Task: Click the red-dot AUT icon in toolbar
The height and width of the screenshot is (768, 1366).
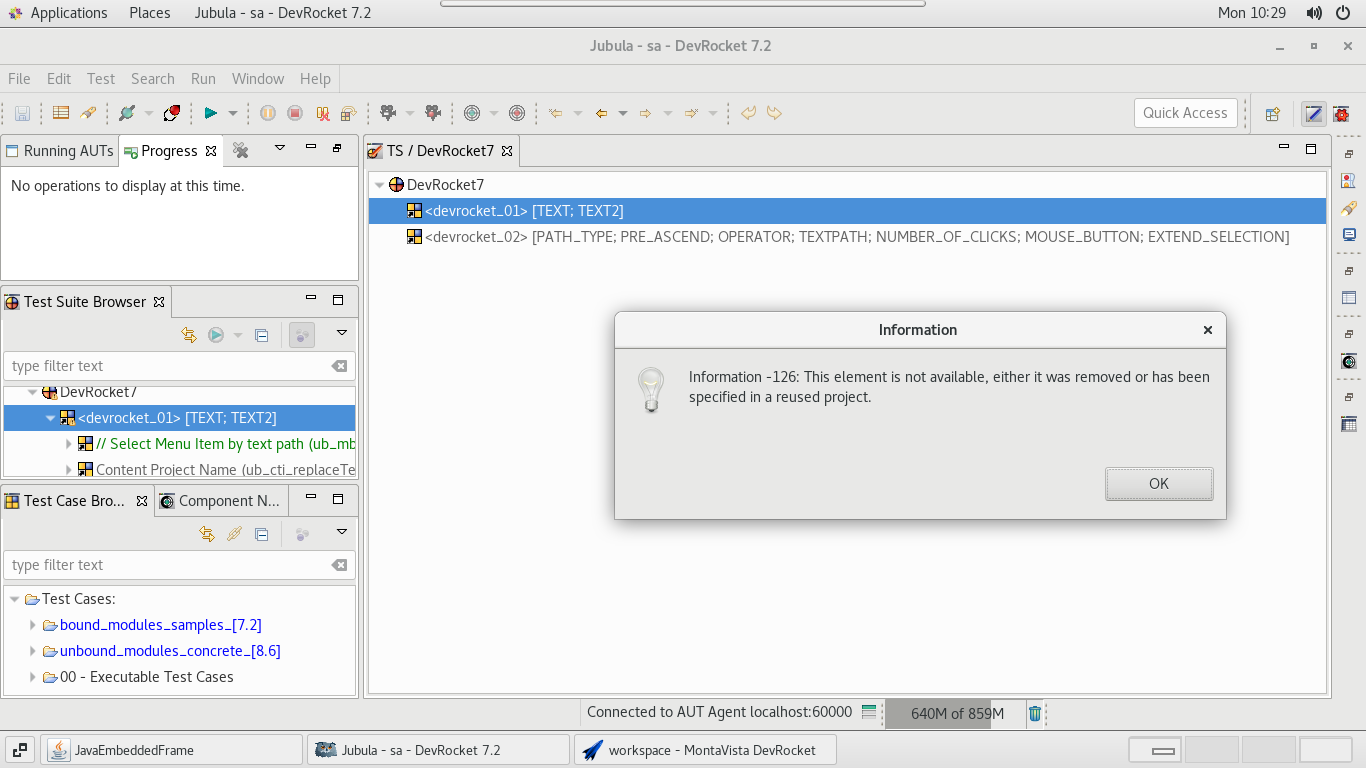Action: (171, 113)
